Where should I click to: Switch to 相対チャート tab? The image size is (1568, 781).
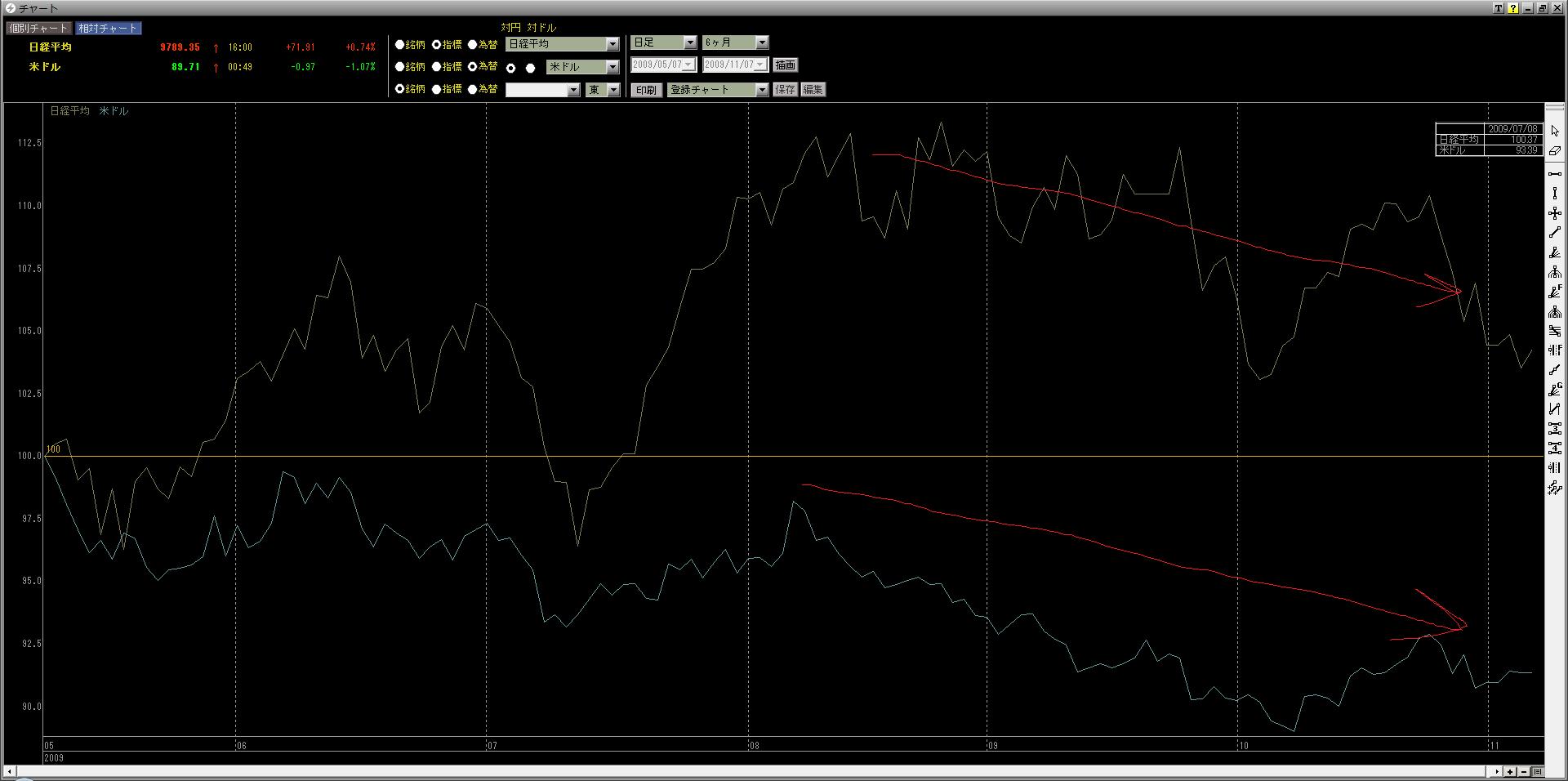[109, 29]
